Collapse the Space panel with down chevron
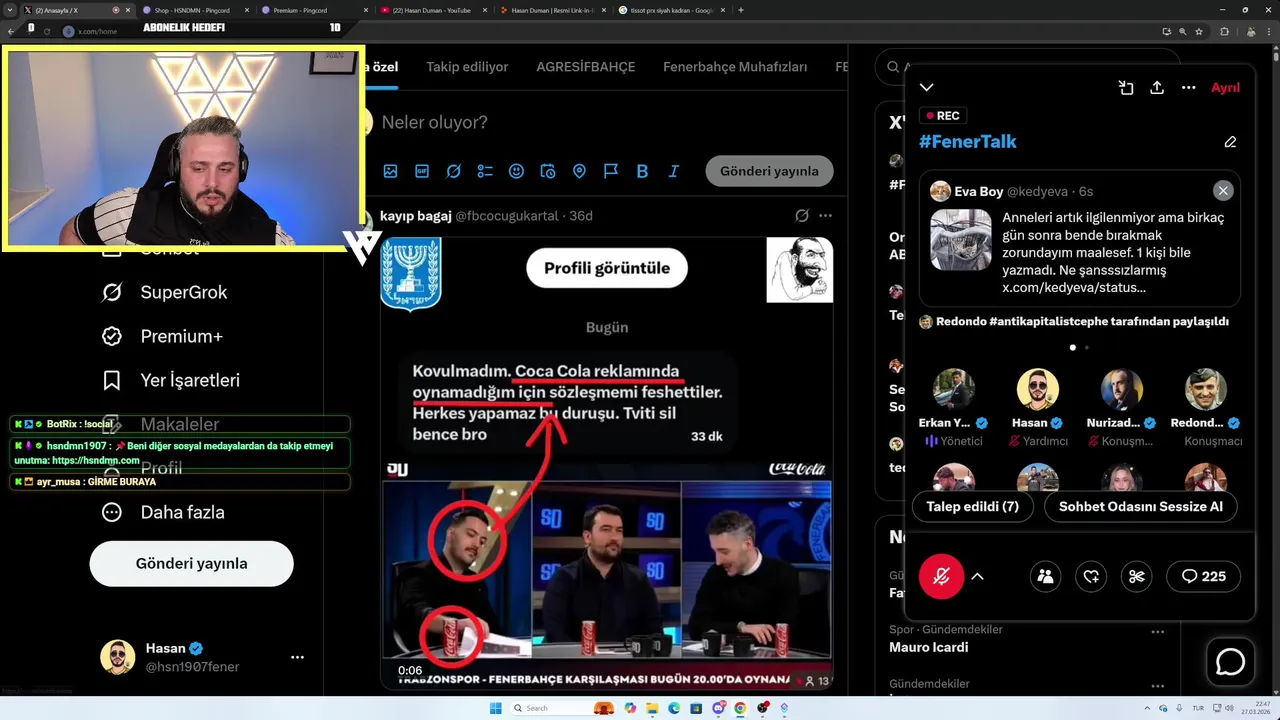 click(x=927, y=88)
